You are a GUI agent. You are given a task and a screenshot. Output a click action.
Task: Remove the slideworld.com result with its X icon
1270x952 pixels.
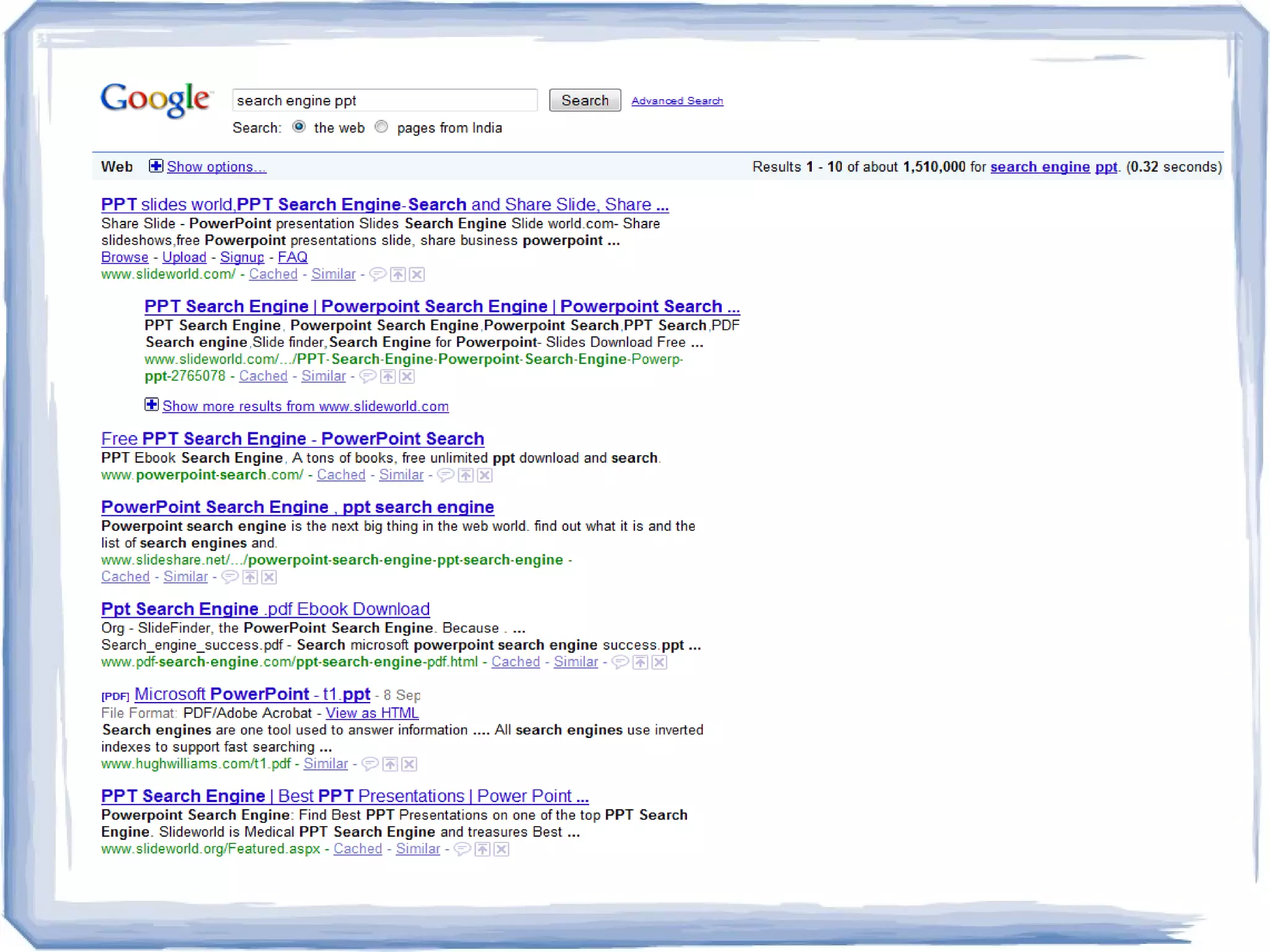click(417, 275)
